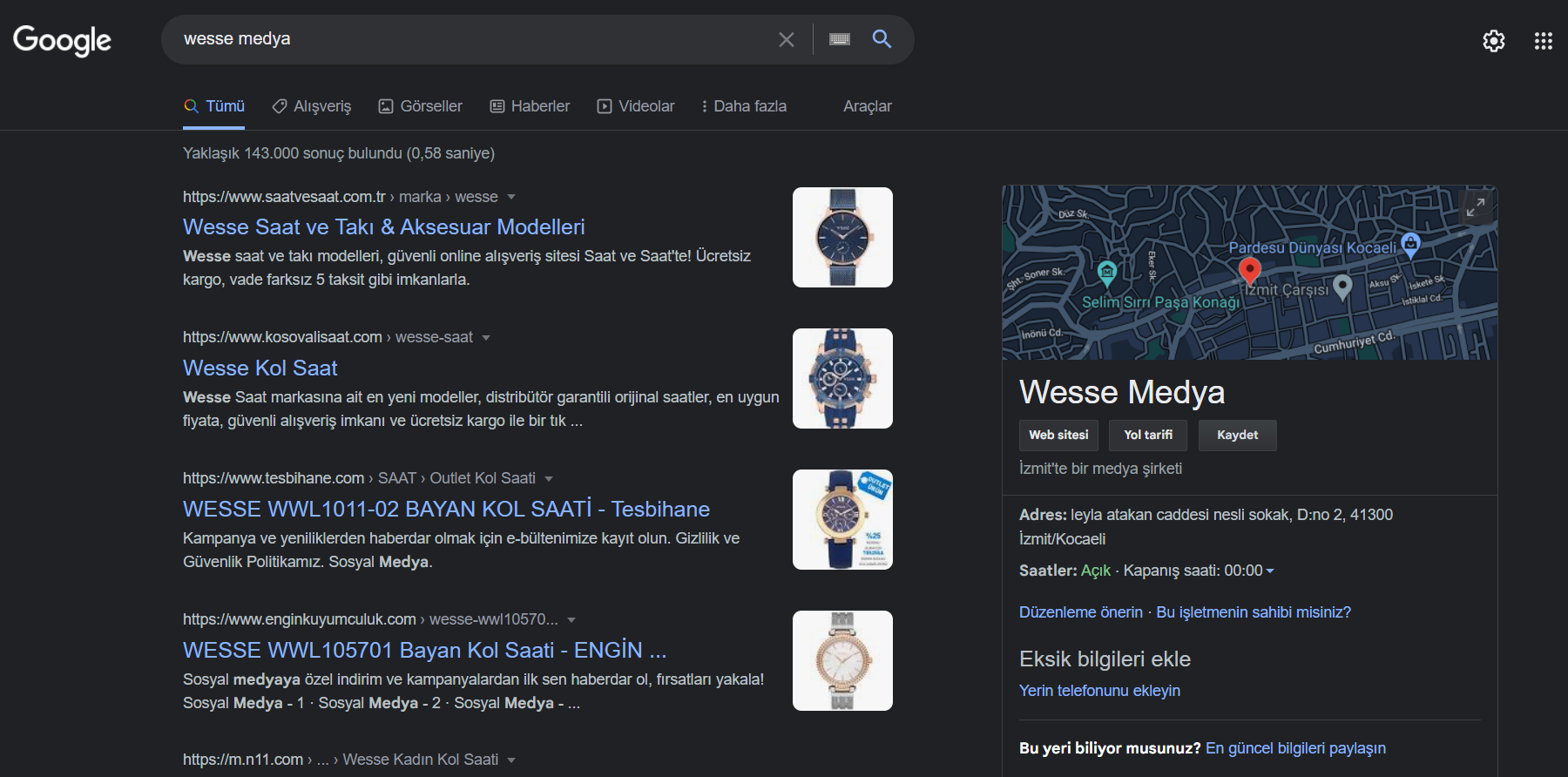Expand the arrow next to kosovalisaat.com URL

coord(486,338)
